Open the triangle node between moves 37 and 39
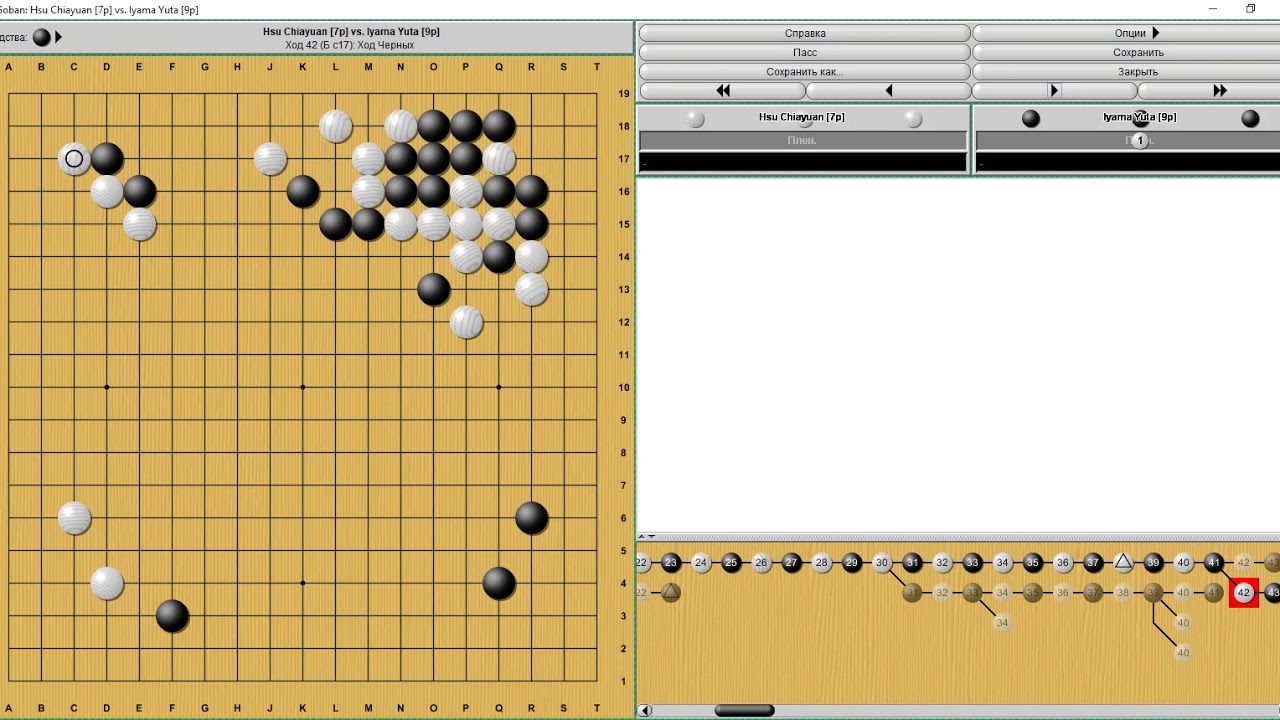Viewport: 1280px width, 720px height. click(1123, 563)
